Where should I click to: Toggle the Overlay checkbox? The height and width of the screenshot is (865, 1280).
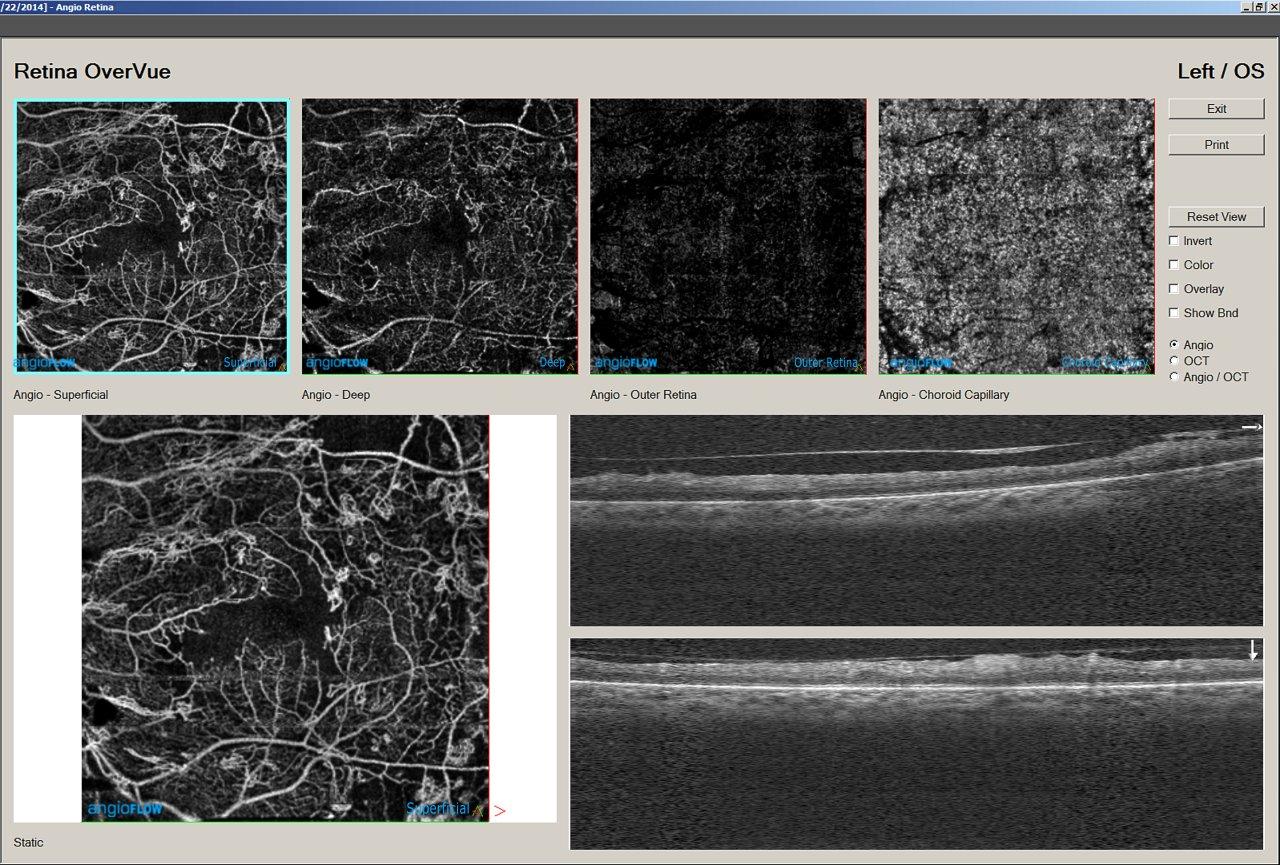tap(1174, 289)
